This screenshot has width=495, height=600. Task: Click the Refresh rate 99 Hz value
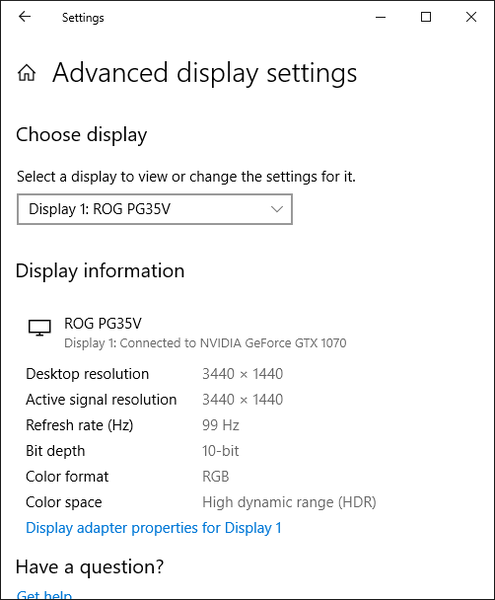coord(221,425)
